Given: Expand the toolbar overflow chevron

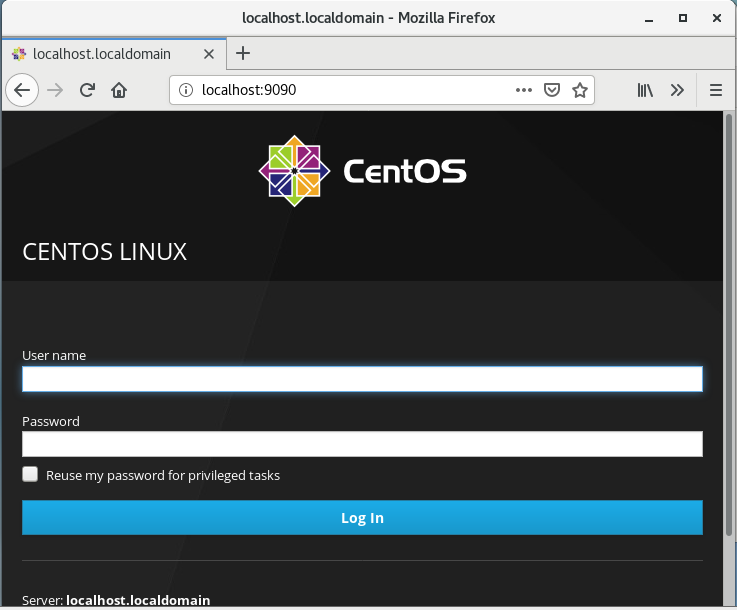Looking at the screenshot, I should (x=677, y=90).
